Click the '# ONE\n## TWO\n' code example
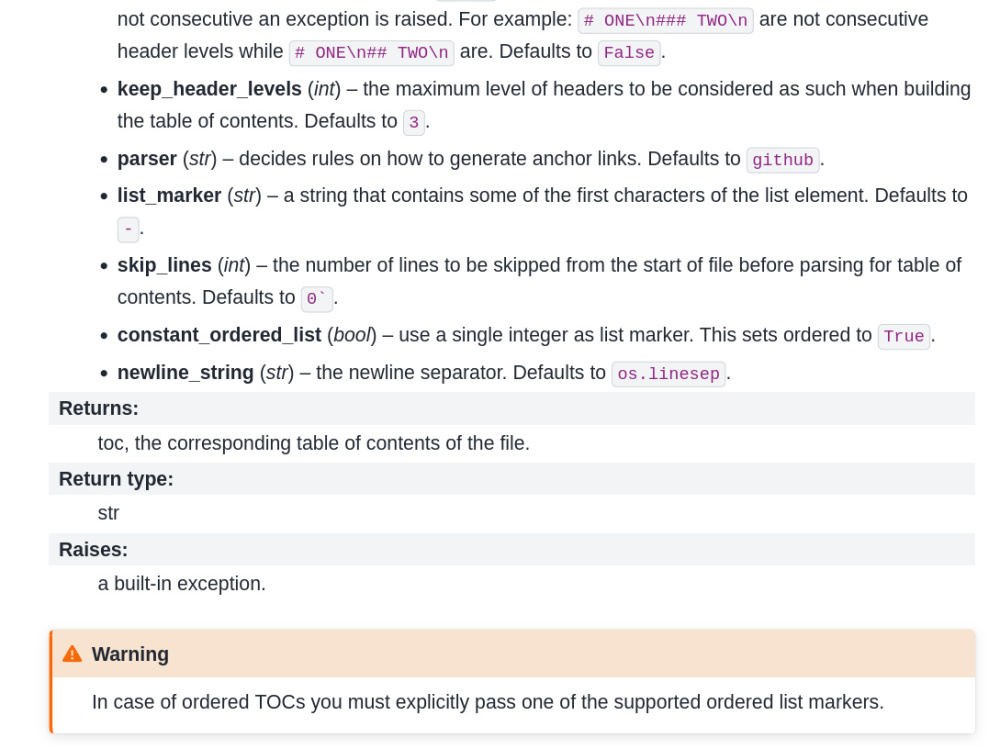This screenshot has height=749, width=1000. 371,52
